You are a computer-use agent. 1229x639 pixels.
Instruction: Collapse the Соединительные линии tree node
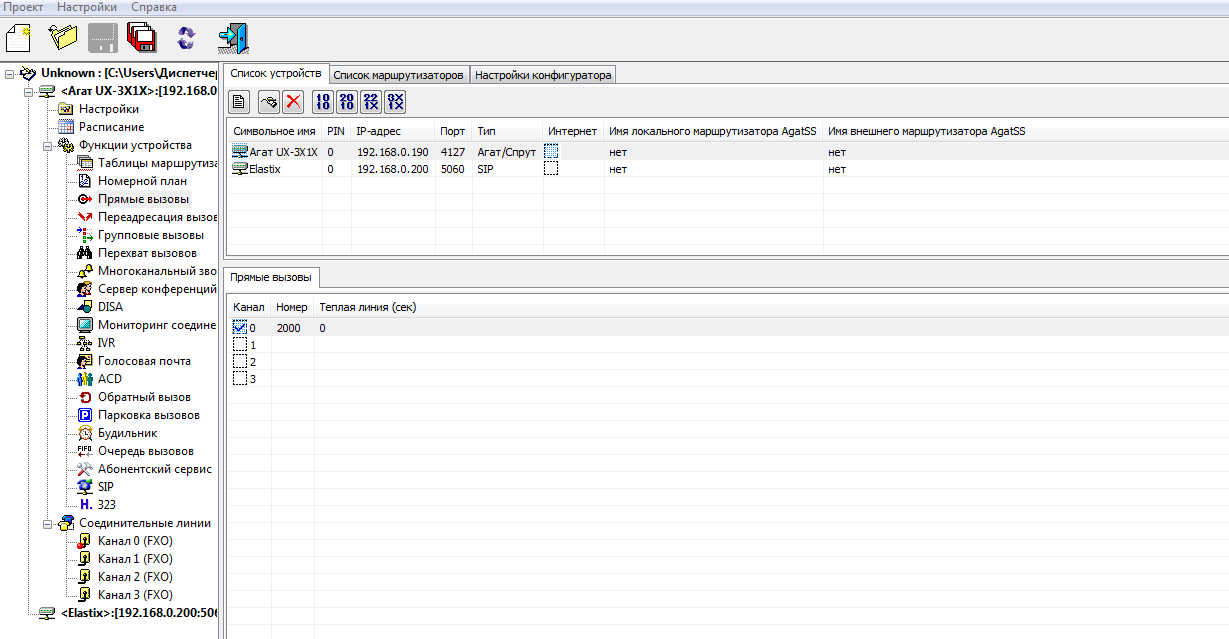(x=47, y=523)
